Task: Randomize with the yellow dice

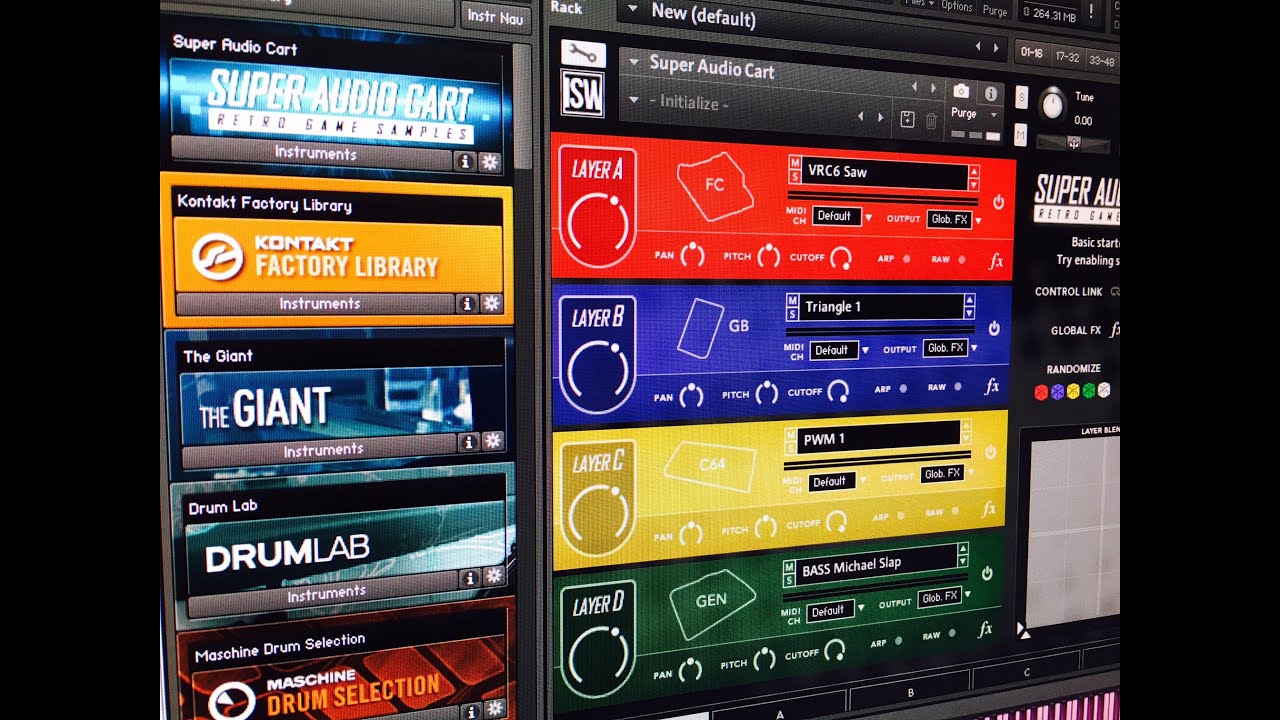Action: point(1073,391)
